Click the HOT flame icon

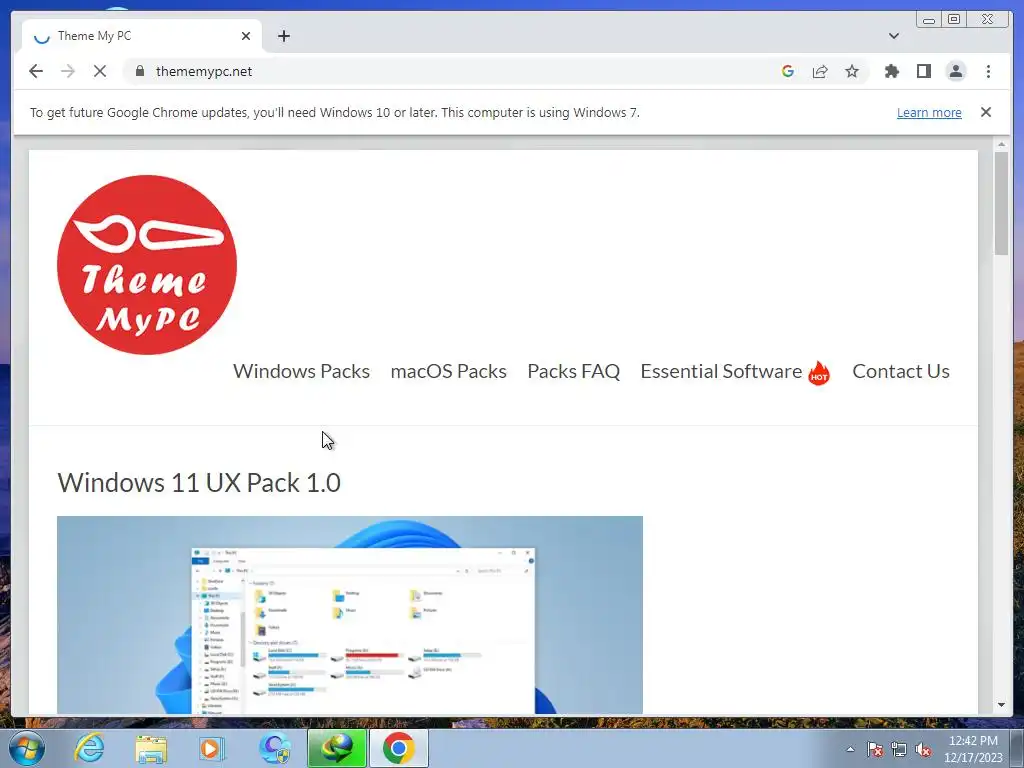(x=819, y=373)
